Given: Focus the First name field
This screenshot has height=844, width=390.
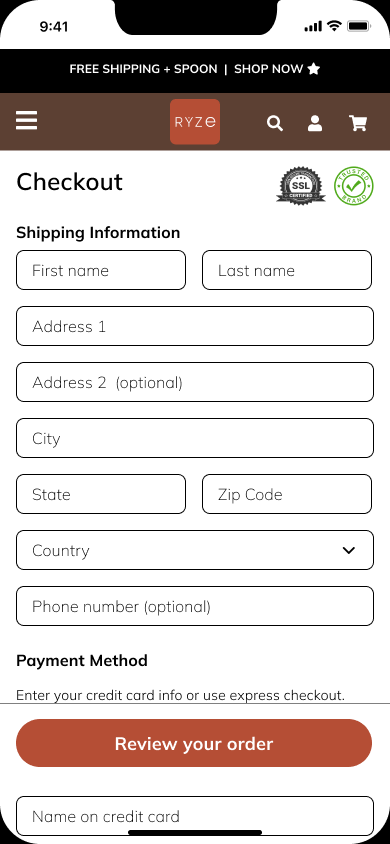Looking at the screenshot, I should (101, 270).
